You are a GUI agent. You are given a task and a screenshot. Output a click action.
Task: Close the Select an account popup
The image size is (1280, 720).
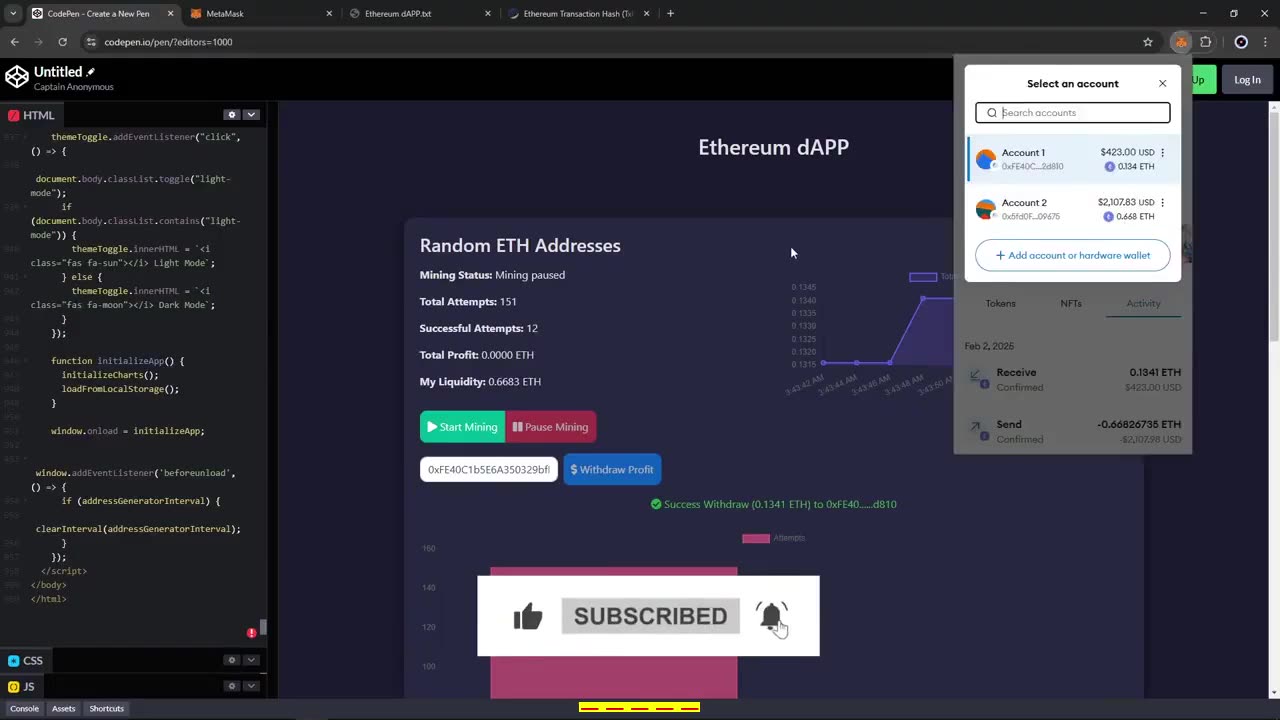click(x=1162, y=83)
